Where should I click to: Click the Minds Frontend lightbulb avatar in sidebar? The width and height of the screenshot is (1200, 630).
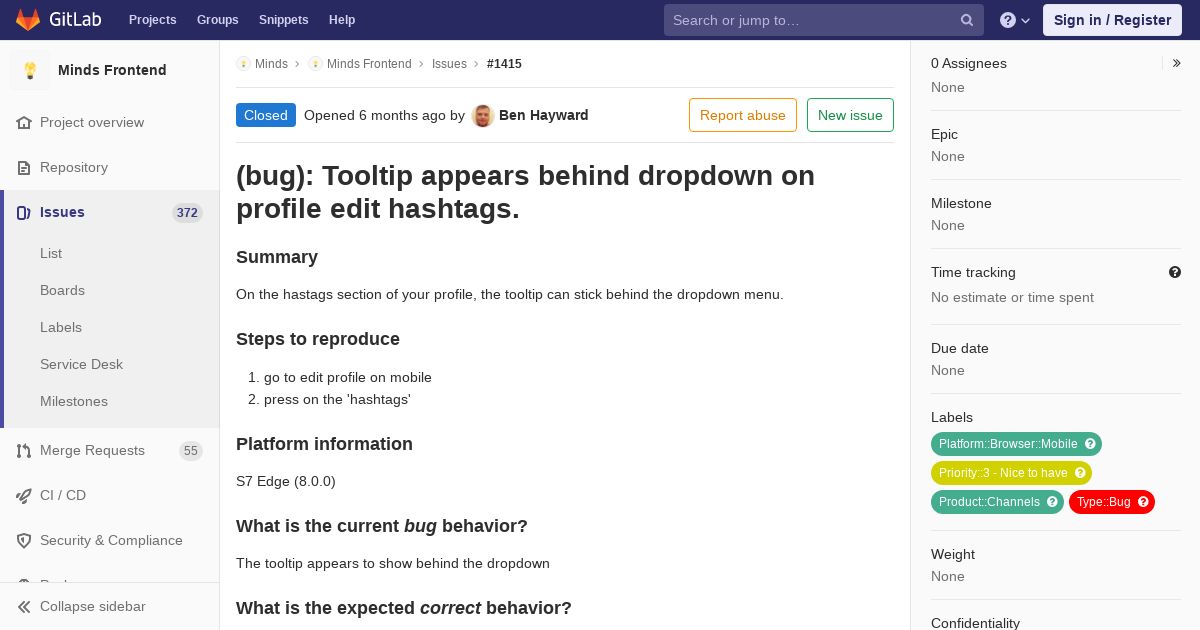[x=30, y=70]
